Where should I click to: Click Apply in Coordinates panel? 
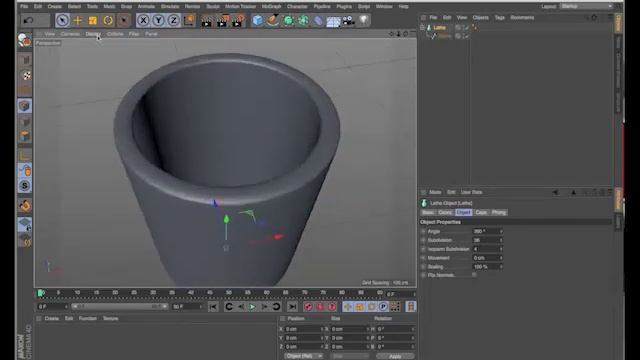395,356
